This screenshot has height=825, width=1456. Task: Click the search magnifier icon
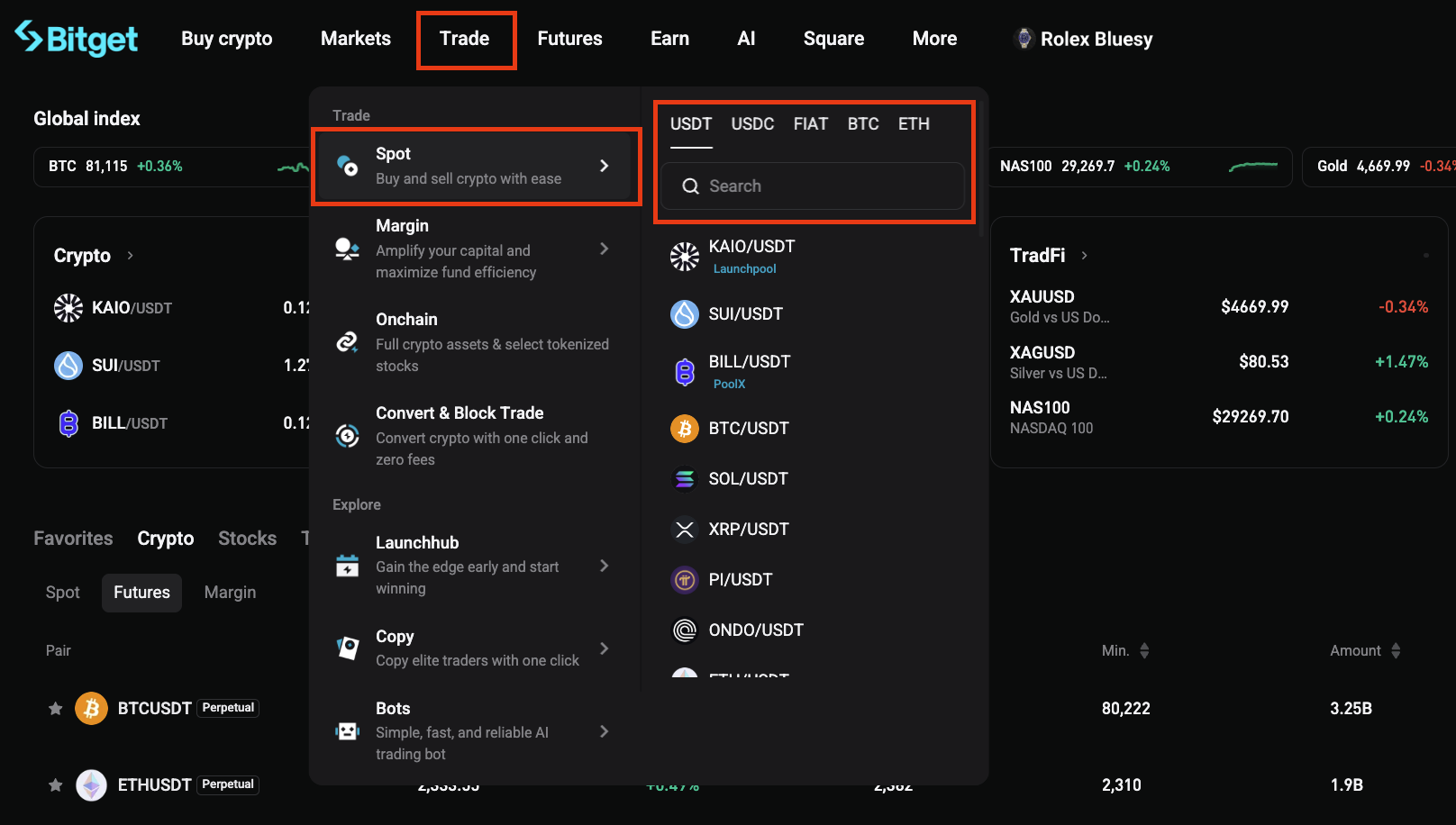pyautogui.click(x=691, y=186)
